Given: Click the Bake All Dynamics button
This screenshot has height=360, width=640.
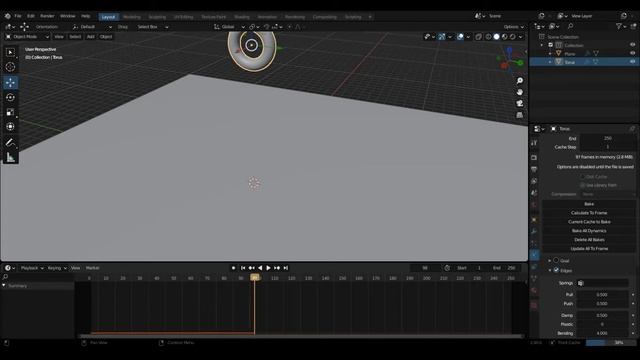Looking at the screenshot, I should click(x=589, y=231).
